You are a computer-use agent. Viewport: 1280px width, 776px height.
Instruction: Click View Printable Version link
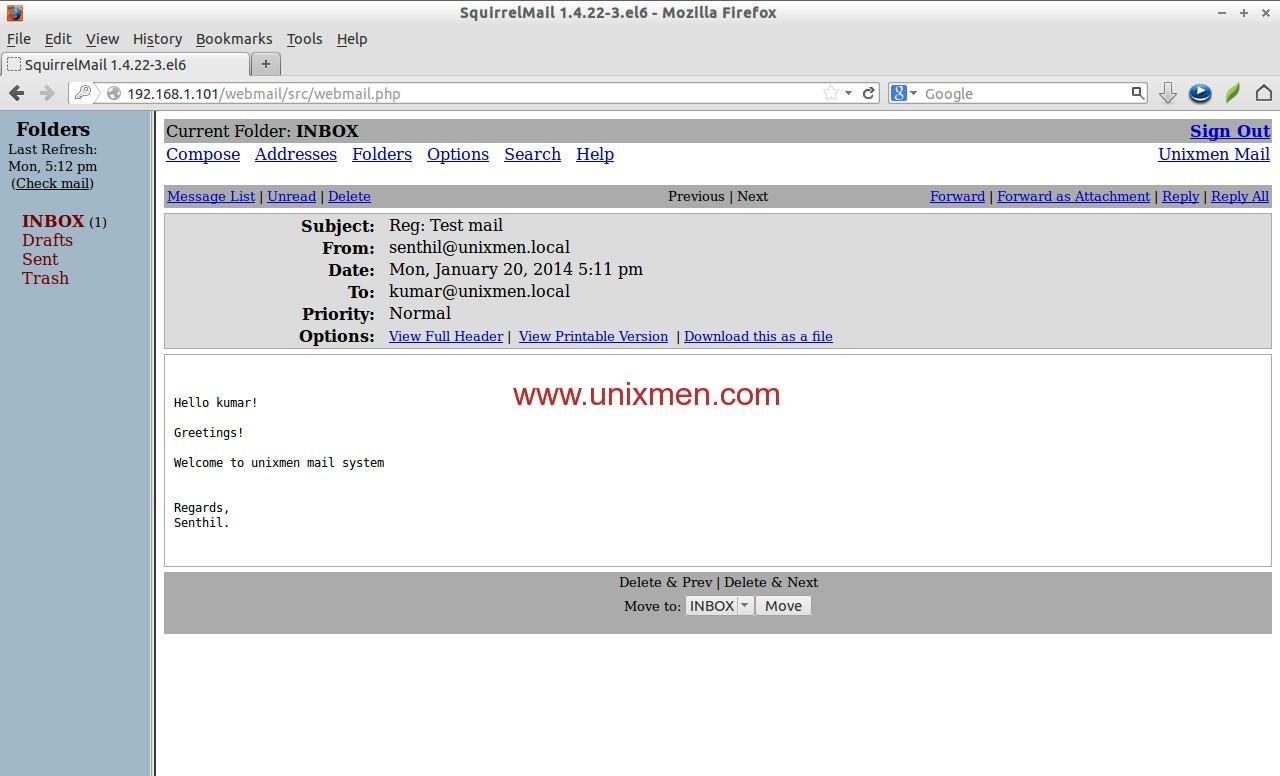(x=593, y=336)
